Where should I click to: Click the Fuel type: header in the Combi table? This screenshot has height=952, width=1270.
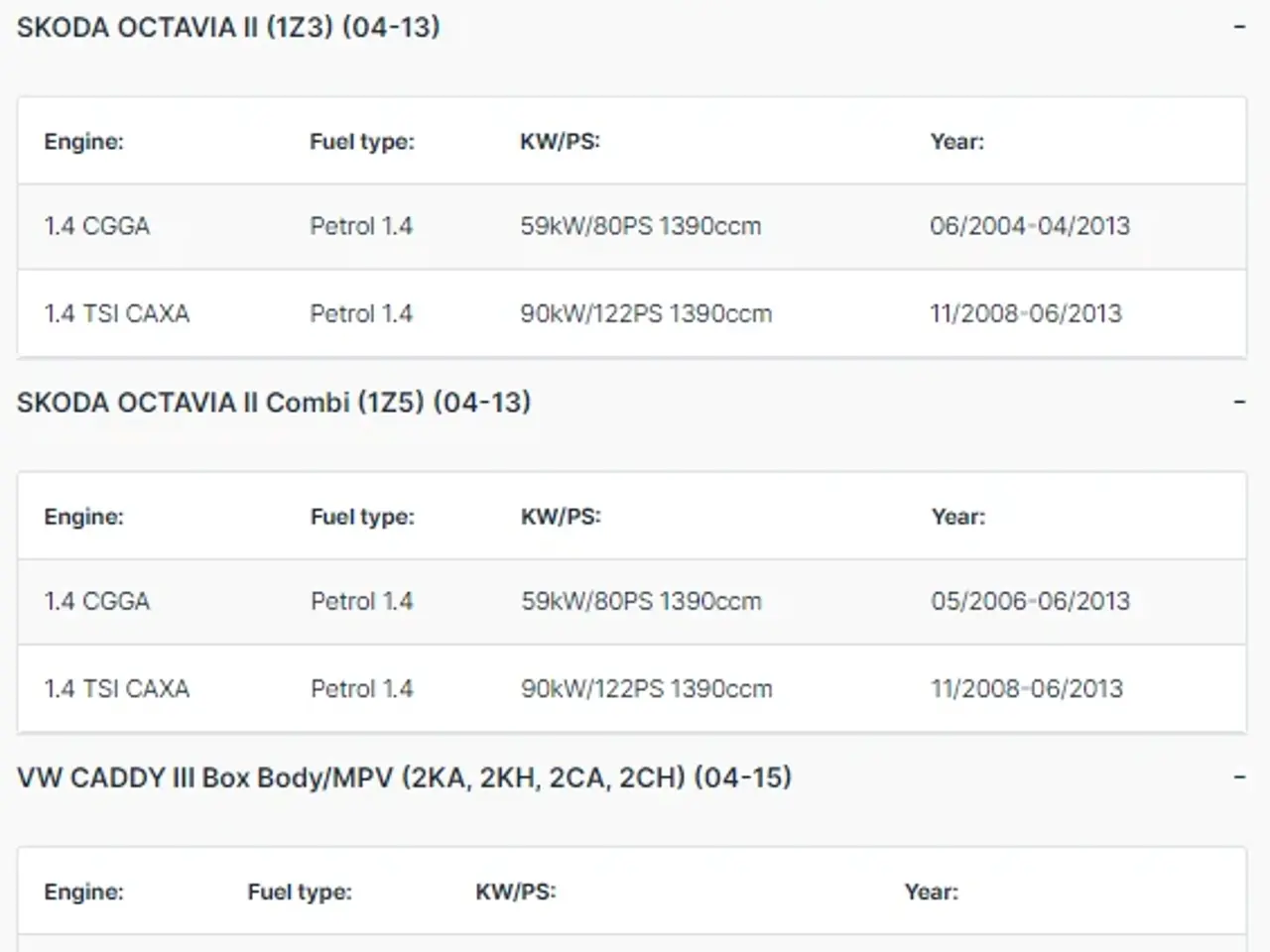click(x=362, y=517)
